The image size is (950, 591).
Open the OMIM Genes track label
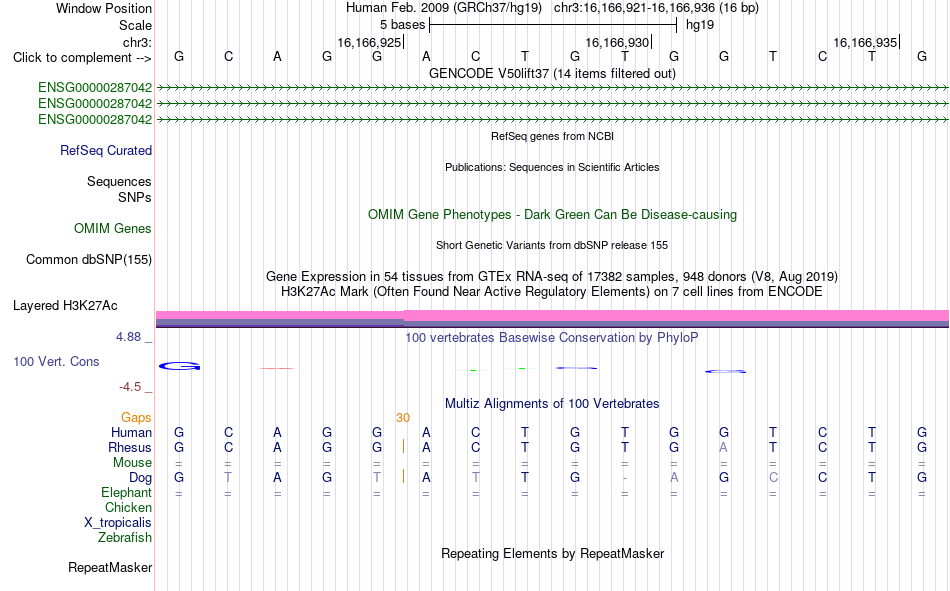tap(113, 229)
